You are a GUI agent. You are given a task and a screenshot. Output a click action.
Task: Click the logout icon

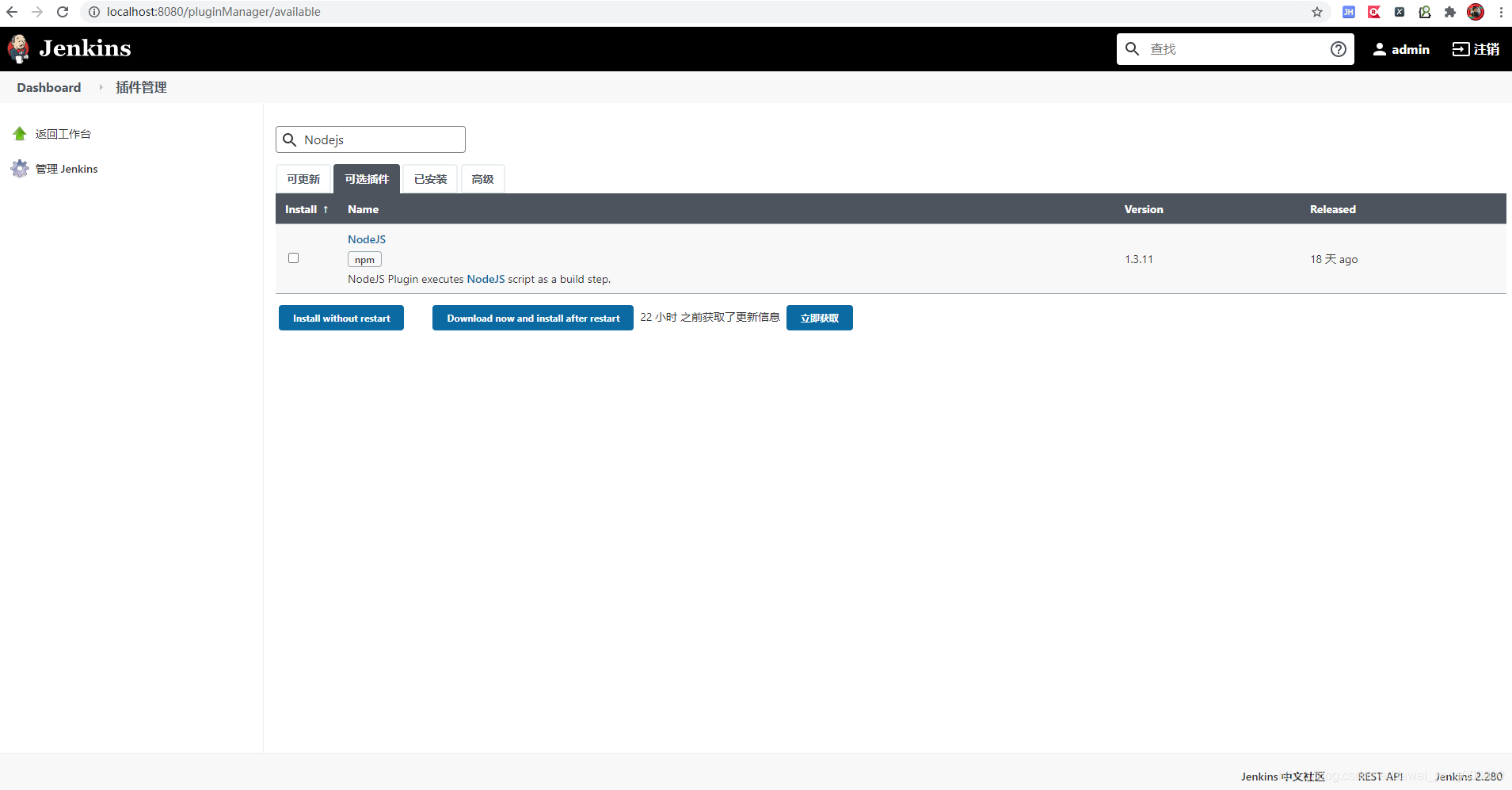[1461, 49]
